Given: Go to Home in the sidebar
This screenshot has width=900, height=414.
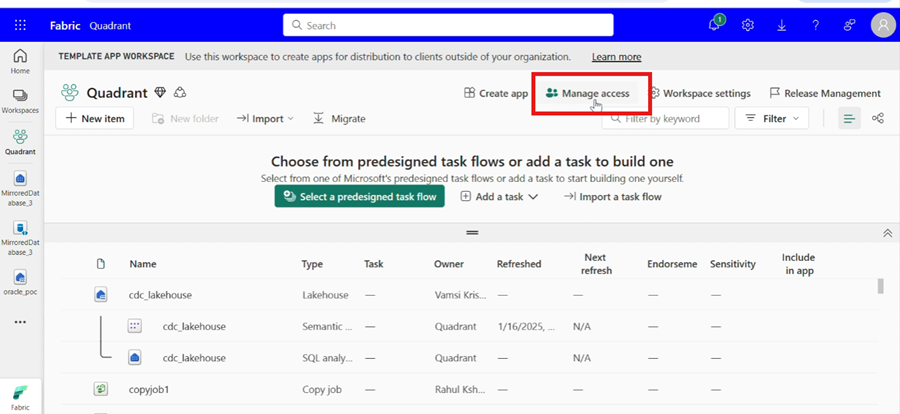Looking at the screenshot, I should click(x=20, y=61).
